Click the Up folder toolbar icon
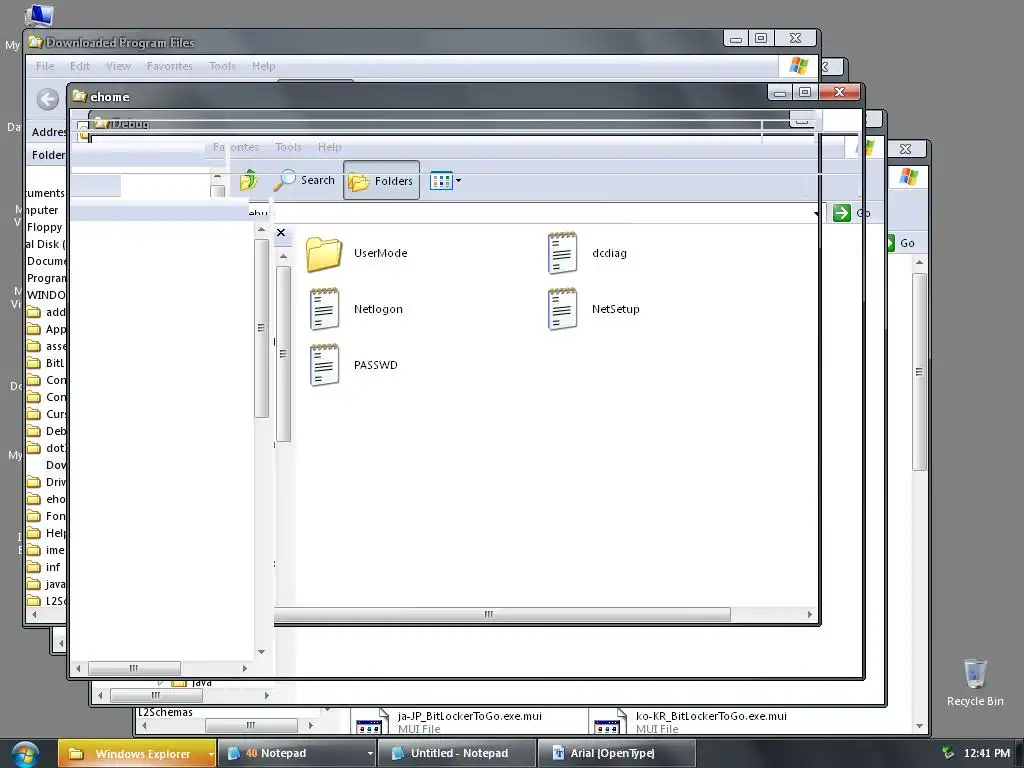 tap(249, 180)
